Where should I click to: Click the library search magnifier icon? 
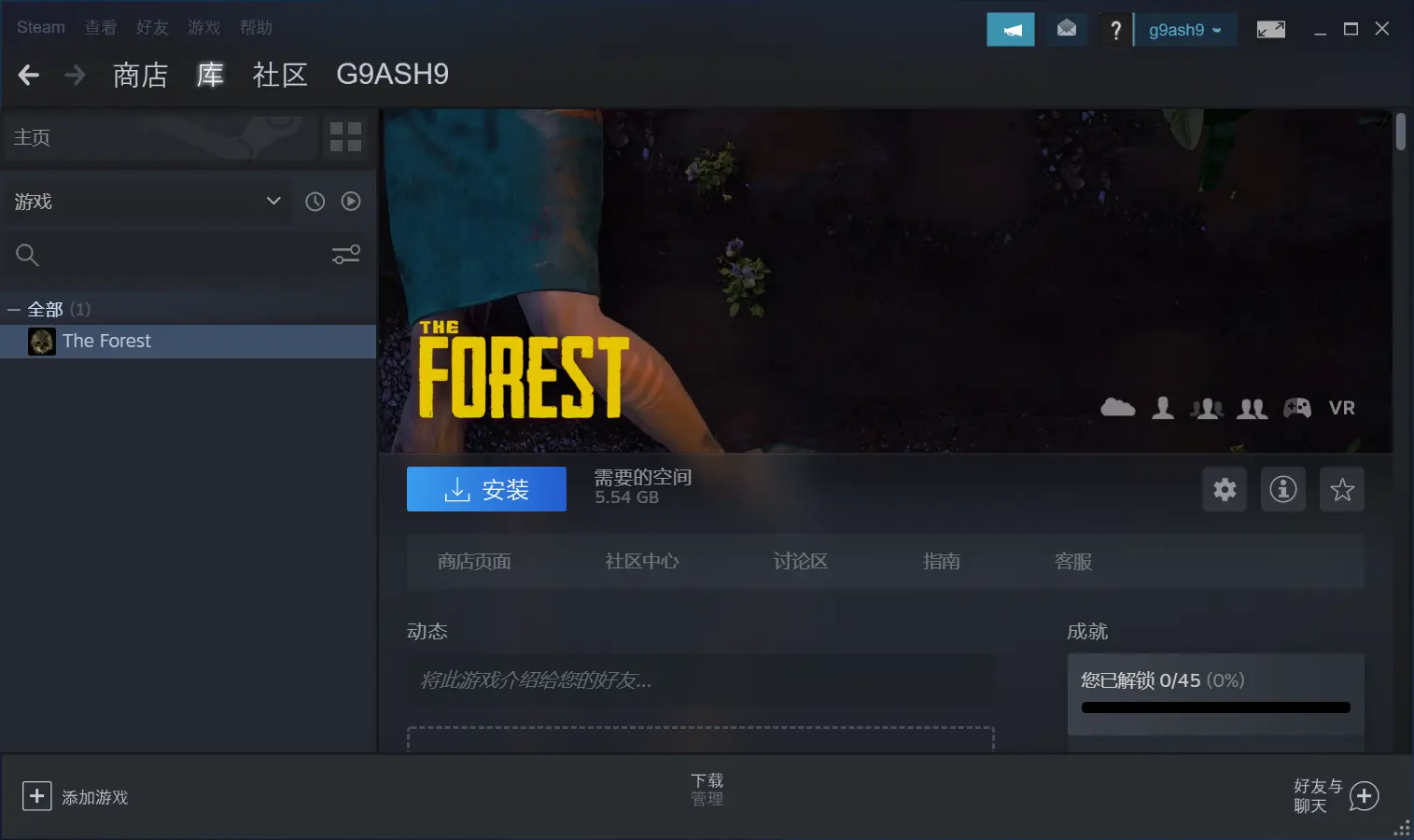tap(27, 255)
